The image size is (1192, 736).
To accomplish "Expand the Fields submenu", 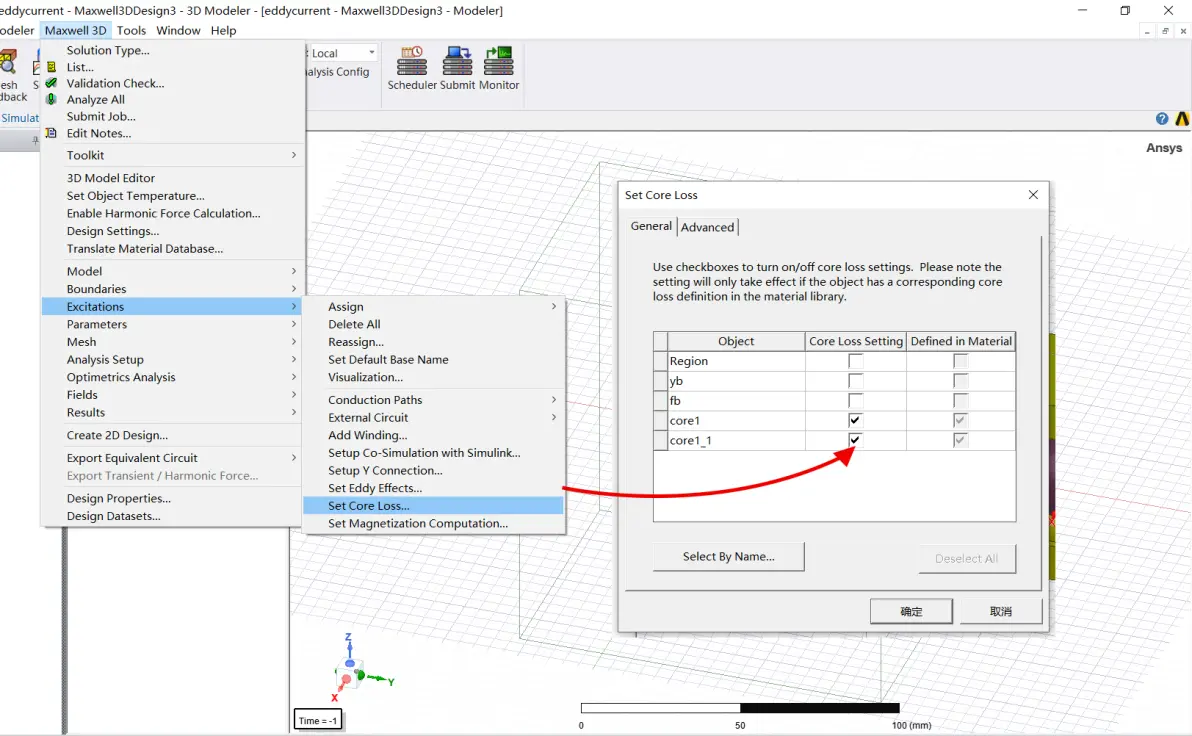I will point(173,395).
